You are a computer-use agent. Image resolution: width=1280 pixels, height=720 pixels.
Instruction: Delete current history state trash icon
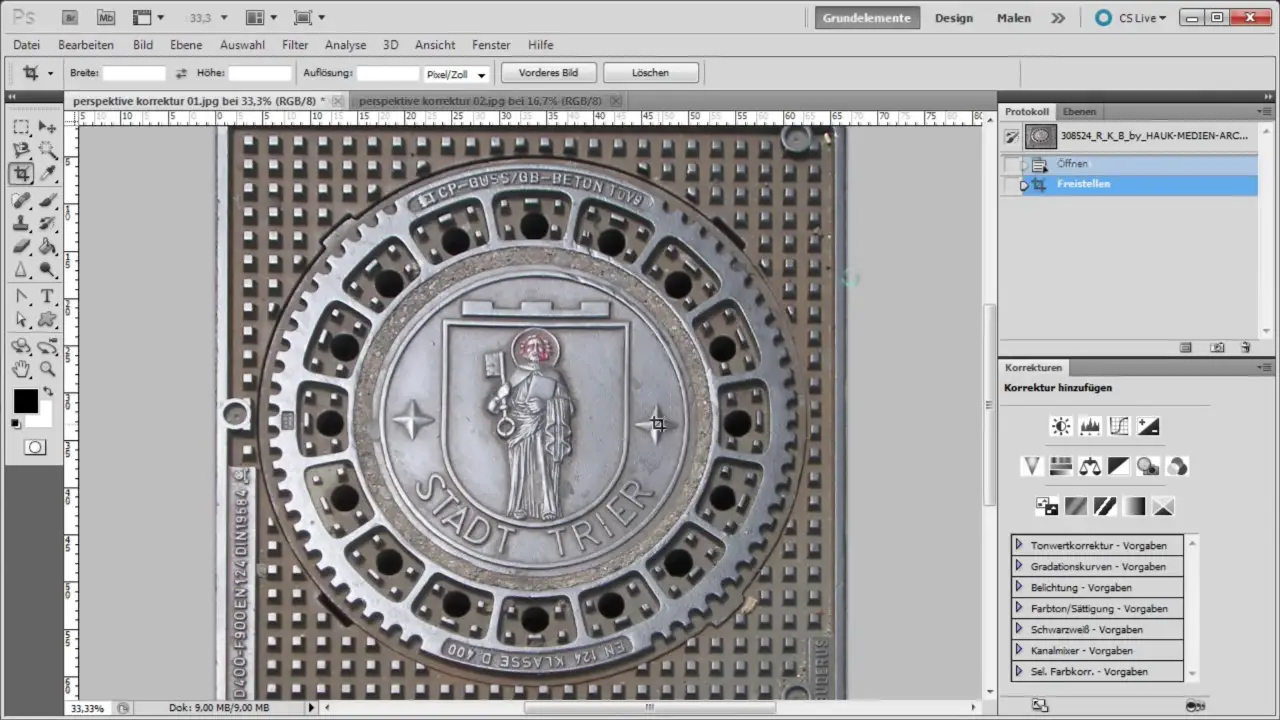[x=1245, y=348]
